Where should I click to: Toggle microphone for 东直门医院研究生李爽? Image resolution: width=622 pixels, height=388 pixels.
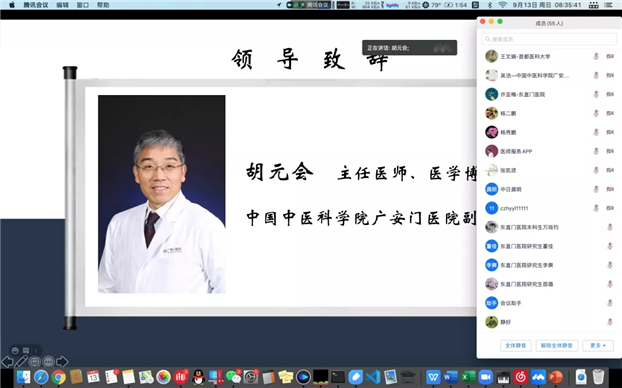click(x=610, y=265)
